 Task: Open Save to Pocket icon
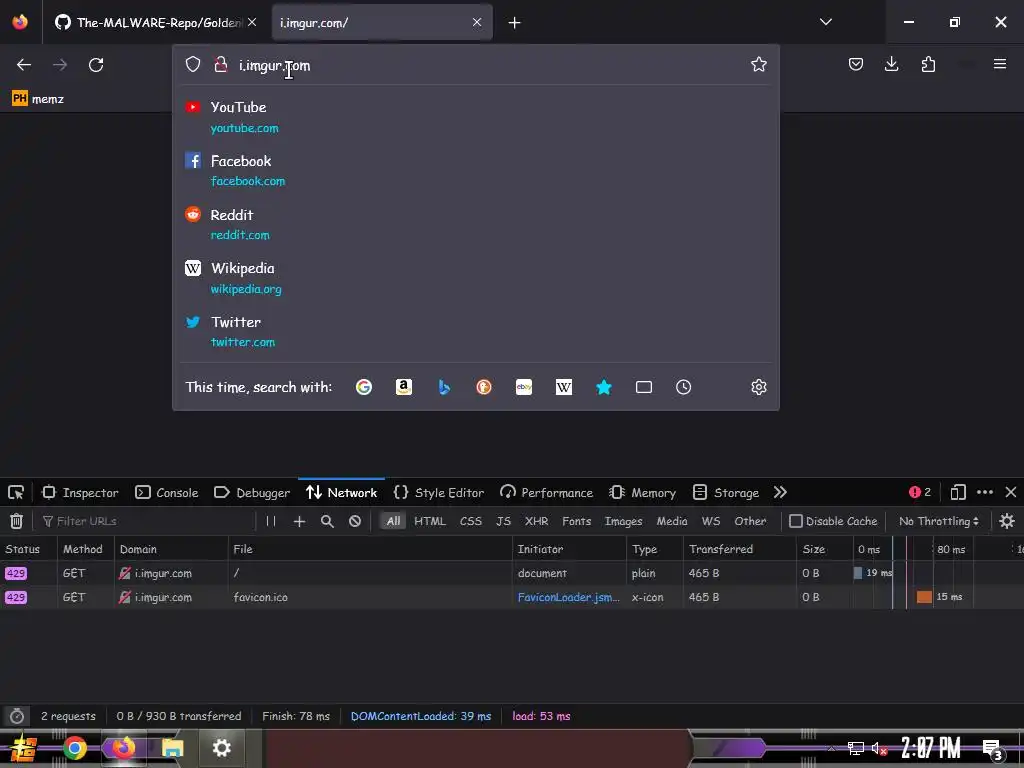coord(856,64)
